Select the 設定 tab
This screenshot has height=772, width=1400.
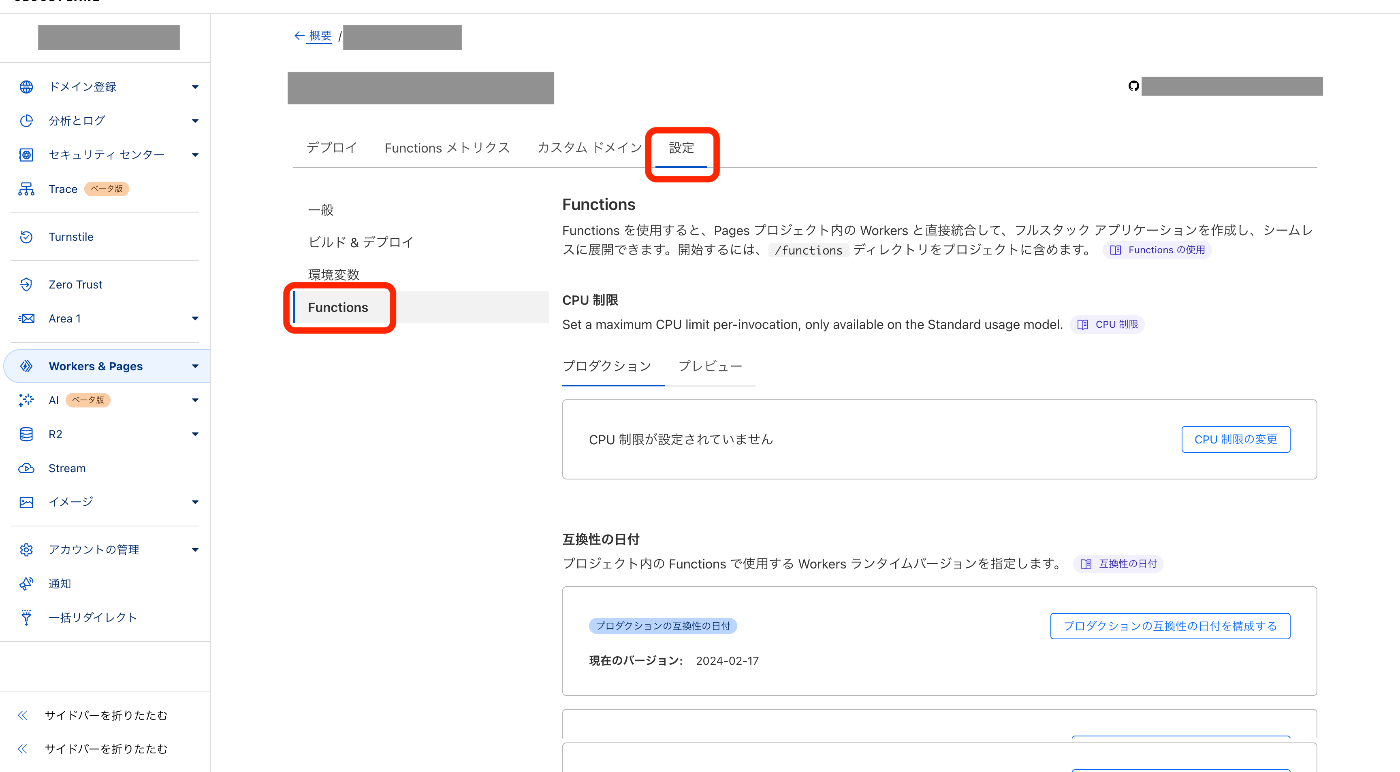(x=682, y=148)
